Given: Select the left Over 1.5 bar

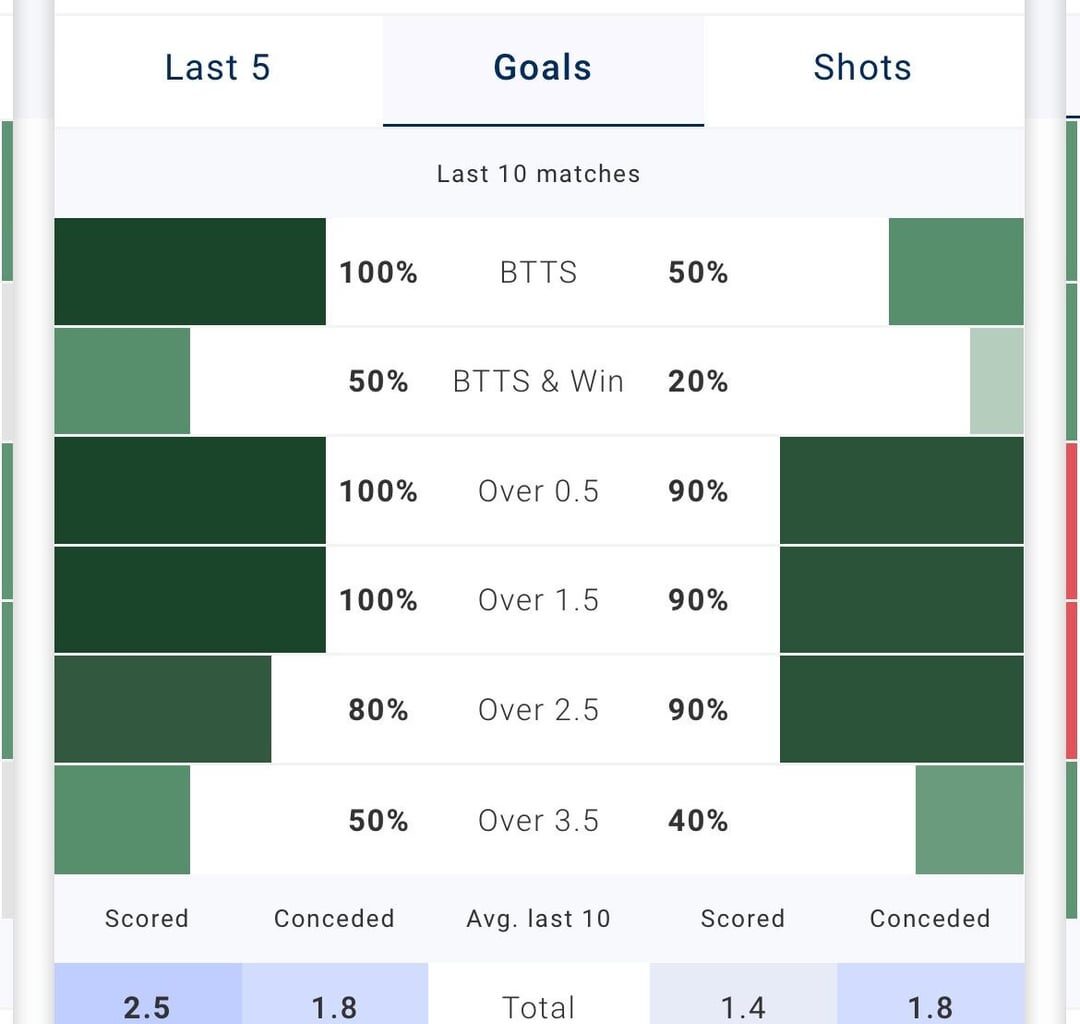Looking at the screenshot, I should (190, 600).
